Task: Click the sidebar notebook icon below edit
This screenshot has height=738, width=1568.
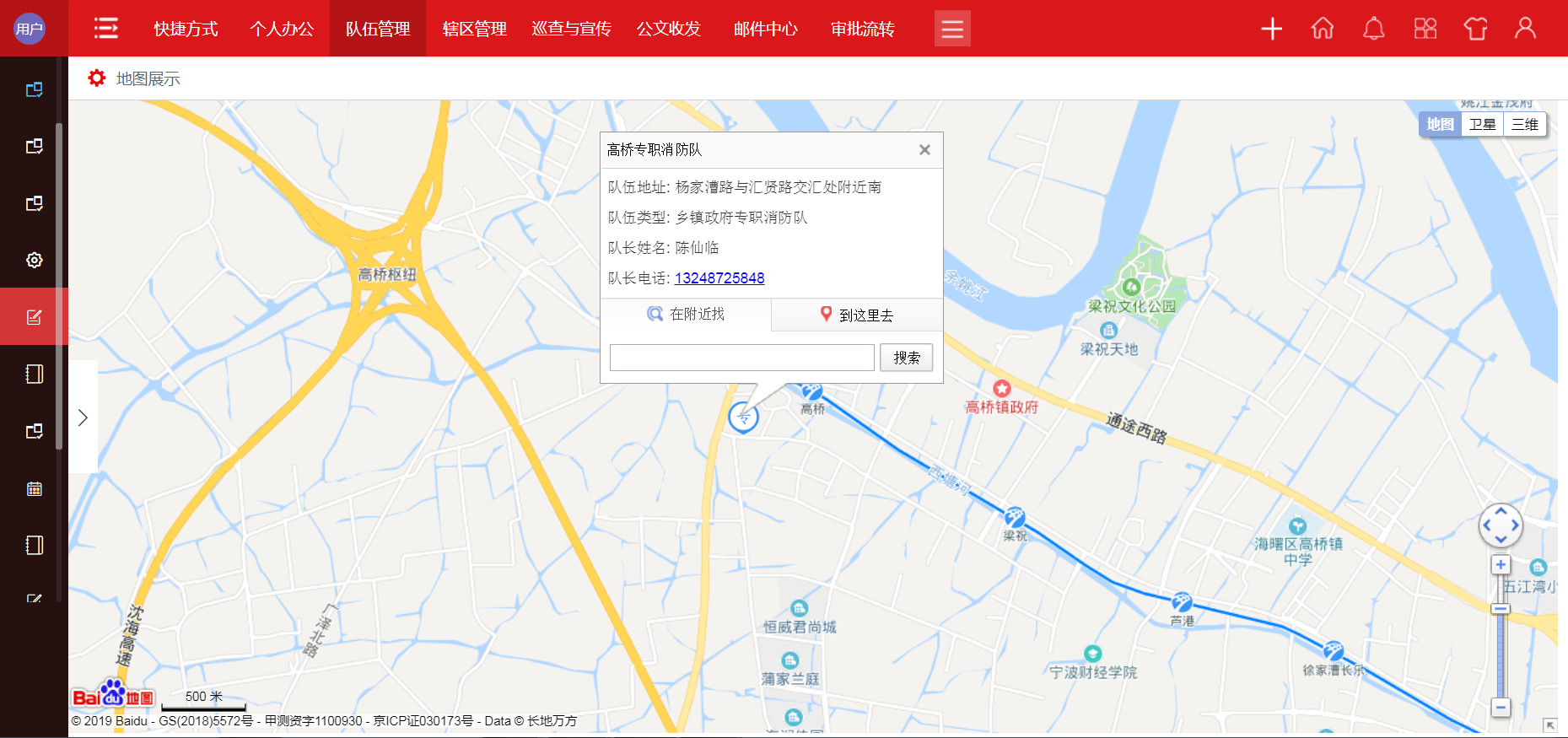Action: coord(34,374)
